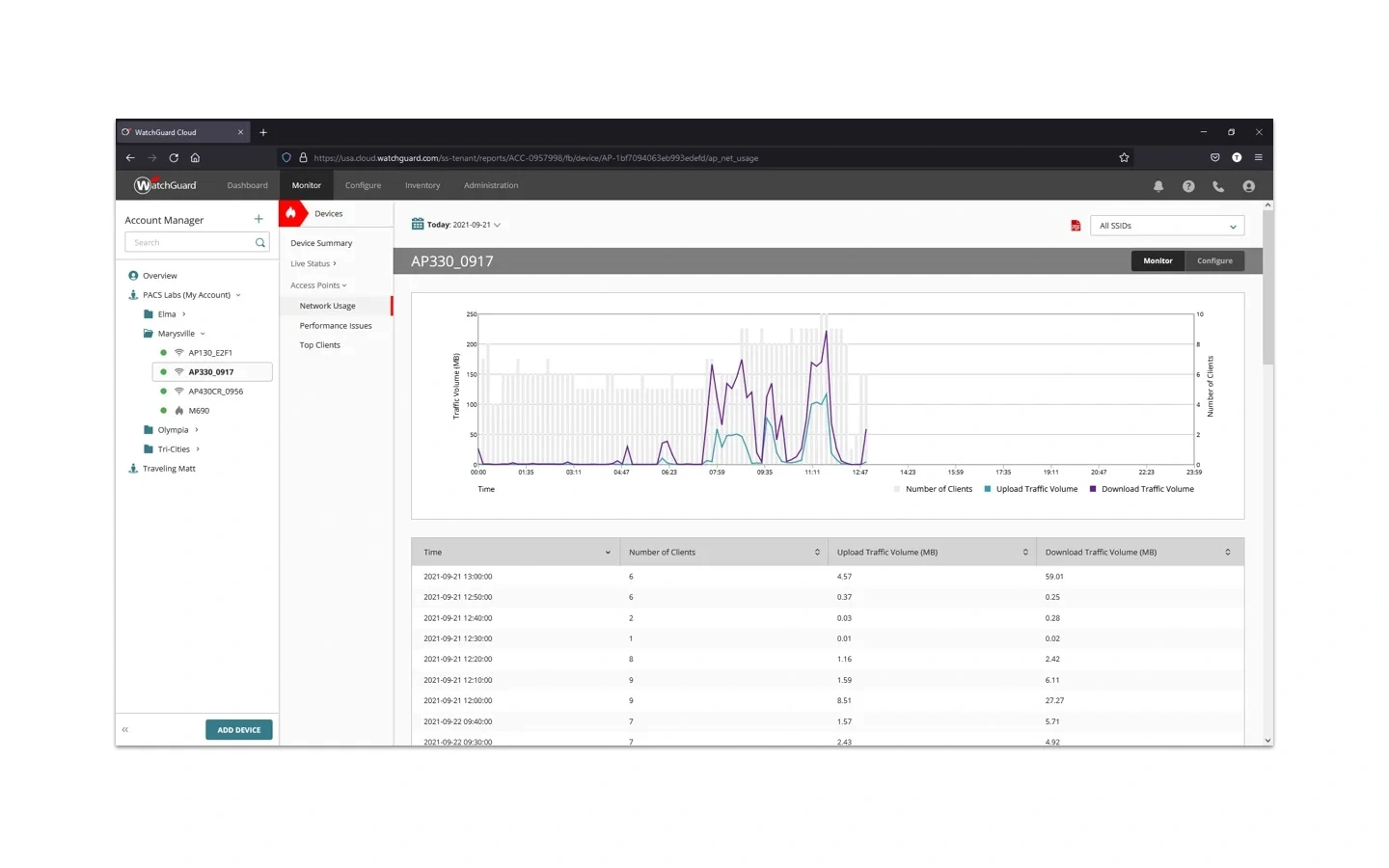Screen dimensions: 1389x868
Task: Close the WatchGuard Cloud browser tab
Action: coord(240,132)
